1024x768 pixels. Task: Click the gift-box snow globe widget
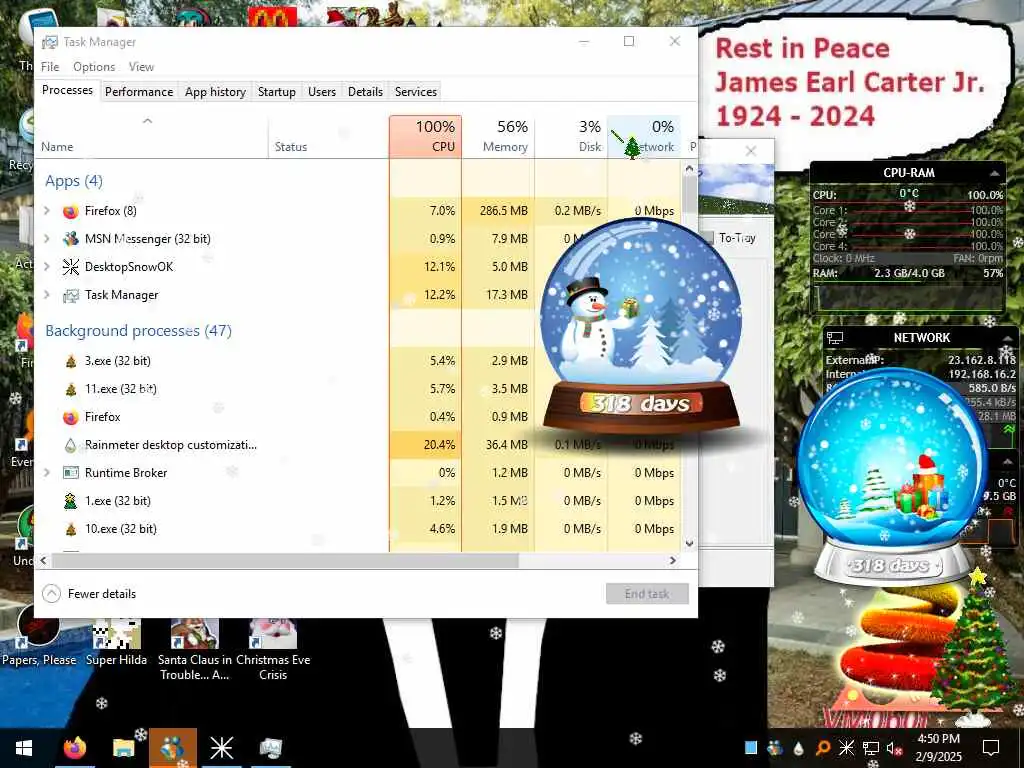click(892, 477)
